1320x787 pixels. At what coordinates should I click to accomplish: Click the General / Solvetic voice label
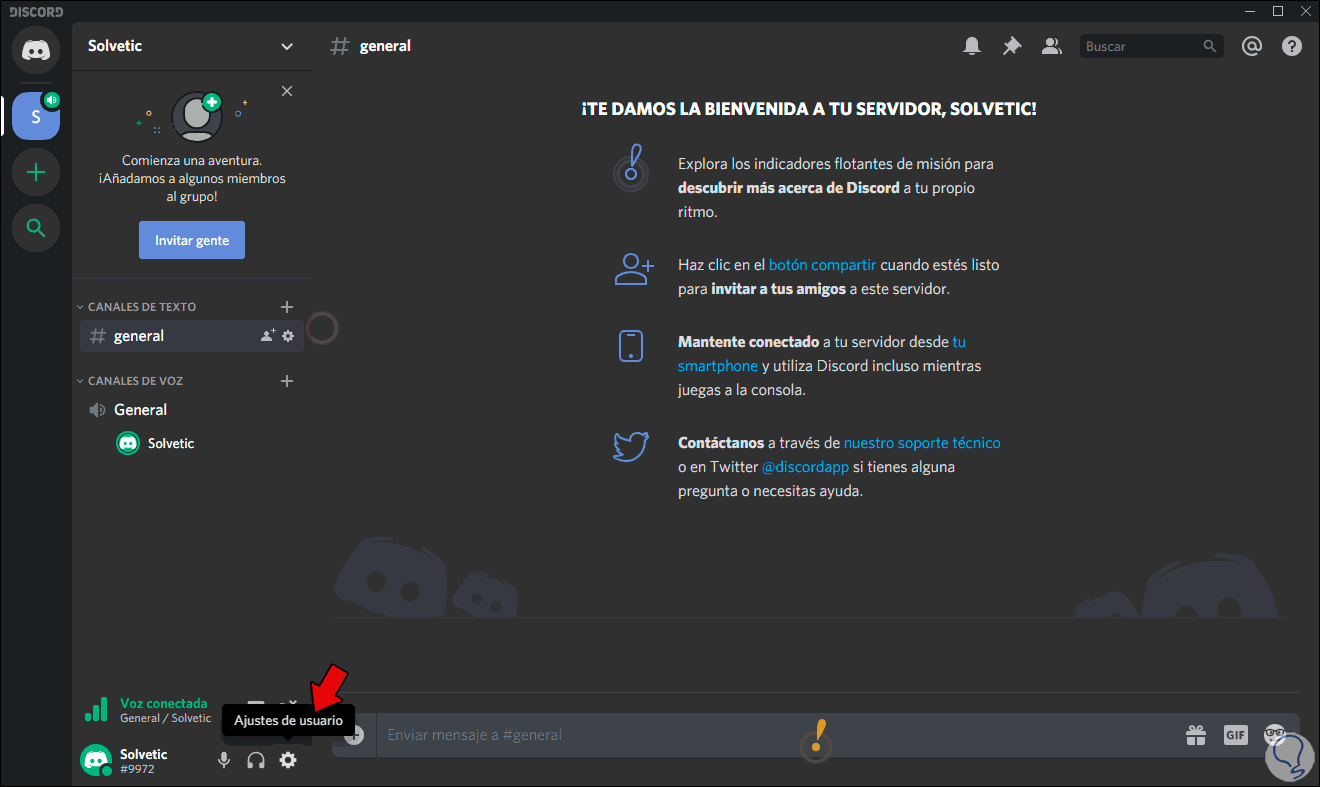pos(166,718)
